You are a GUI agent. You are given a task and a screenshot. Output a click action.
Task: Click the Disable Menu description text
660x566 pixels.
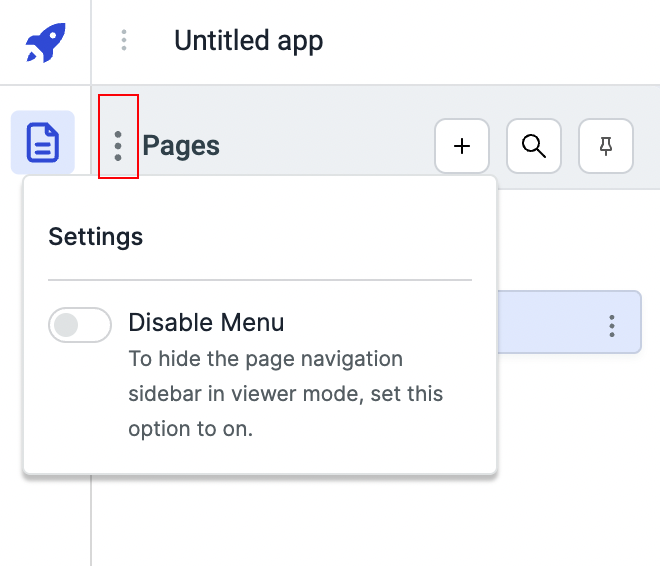click(x=285, y=394)
